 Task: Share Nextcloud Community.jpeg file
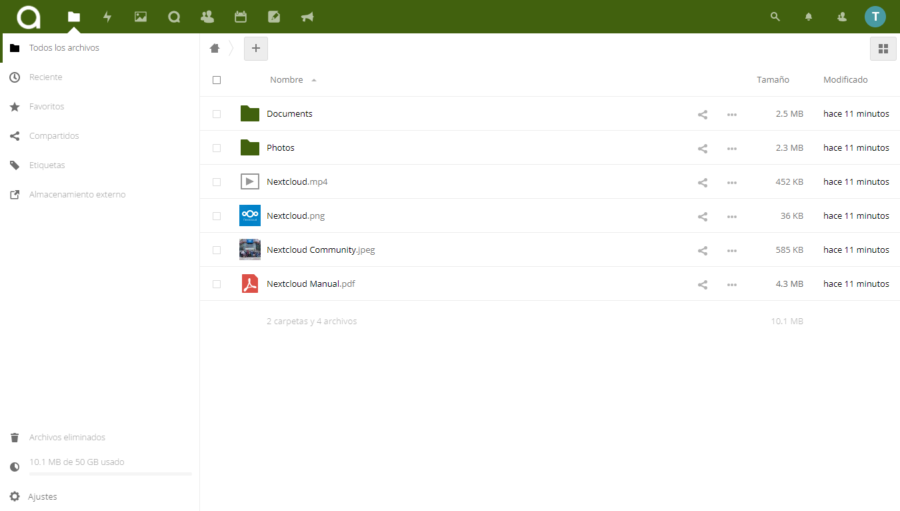coord(703,250)
